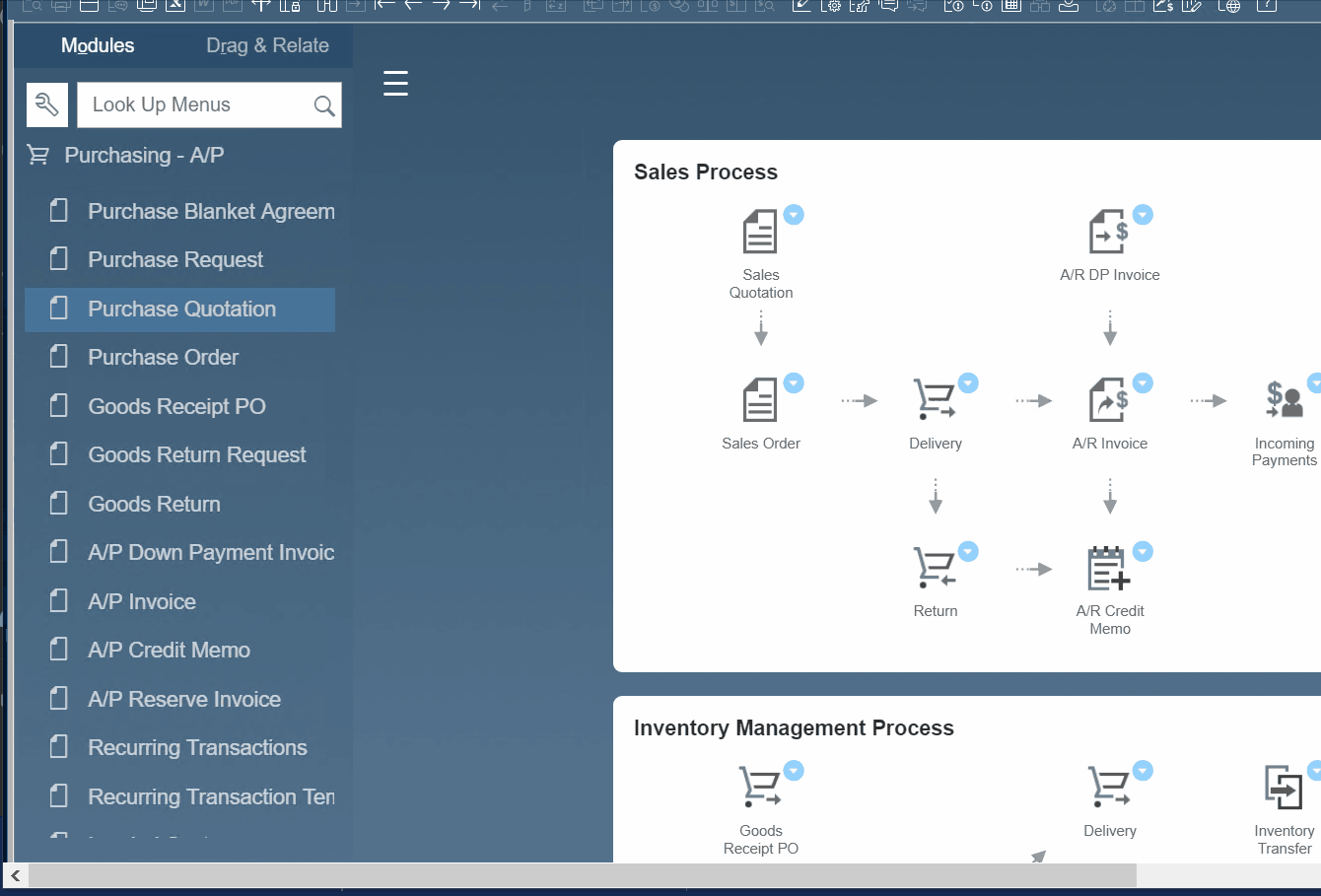The height and width of the screenshot is (896, 1321).
Task: Open A/R Credit Memo from the process flow
Action: pyautogui.click(x=1108, y=569)
